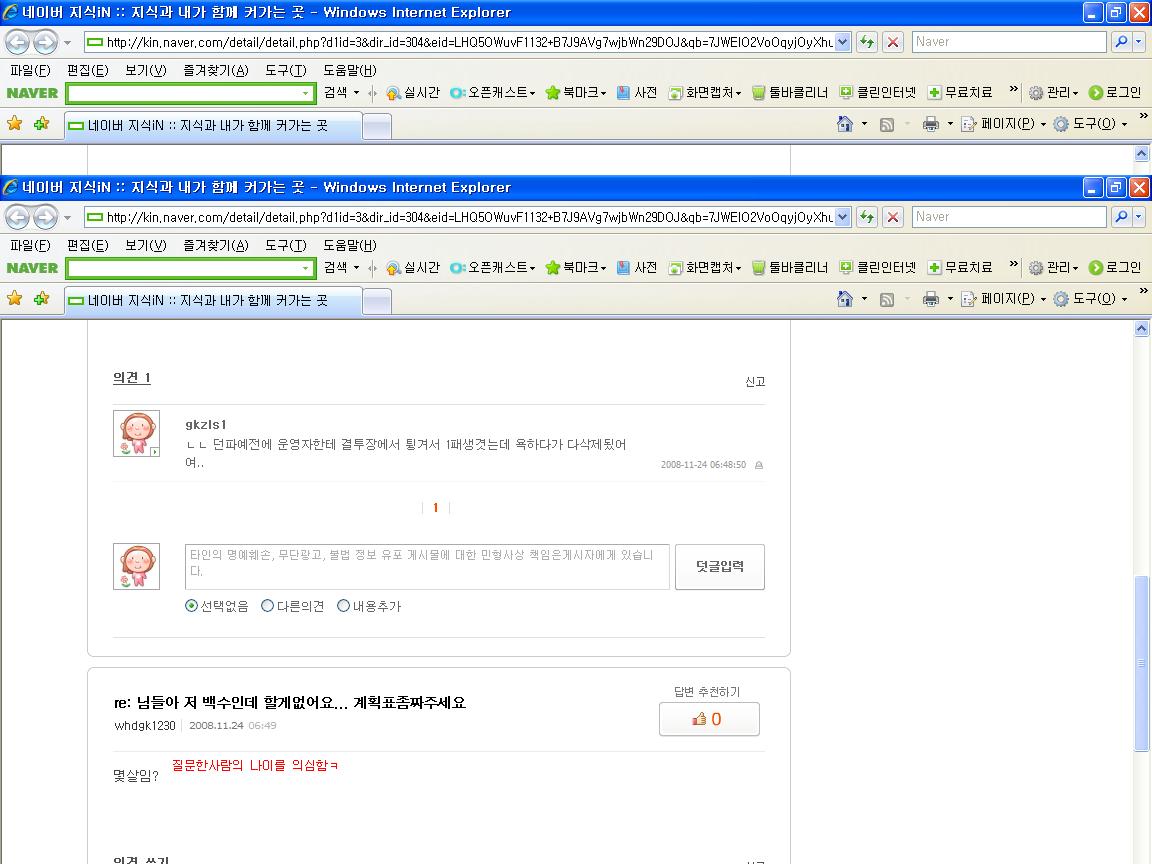The height and width of the screenshot is (864, 1152).
Task: Select the 내용추가 radio option
Action: 343,606
